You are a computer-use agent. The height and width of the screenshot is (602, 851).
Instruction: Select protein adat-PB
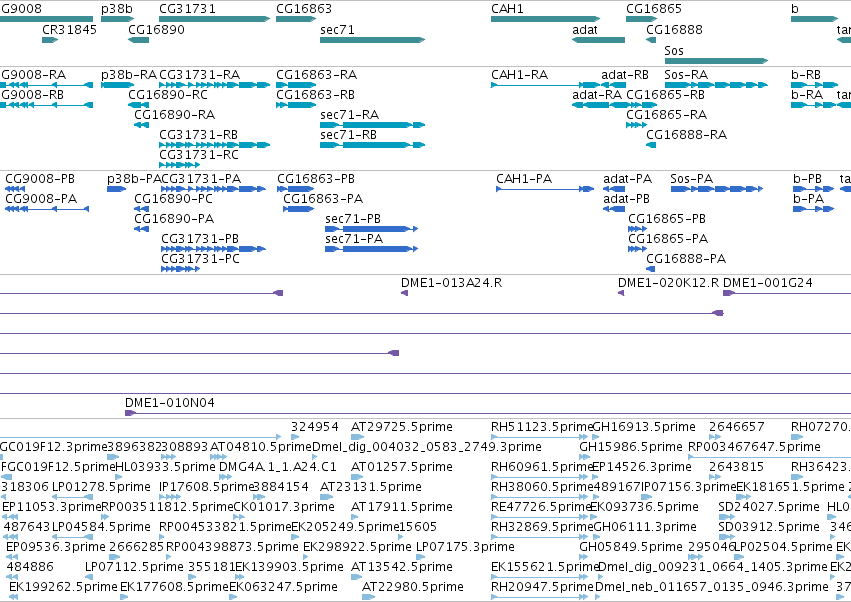click(x=626, y=199)
